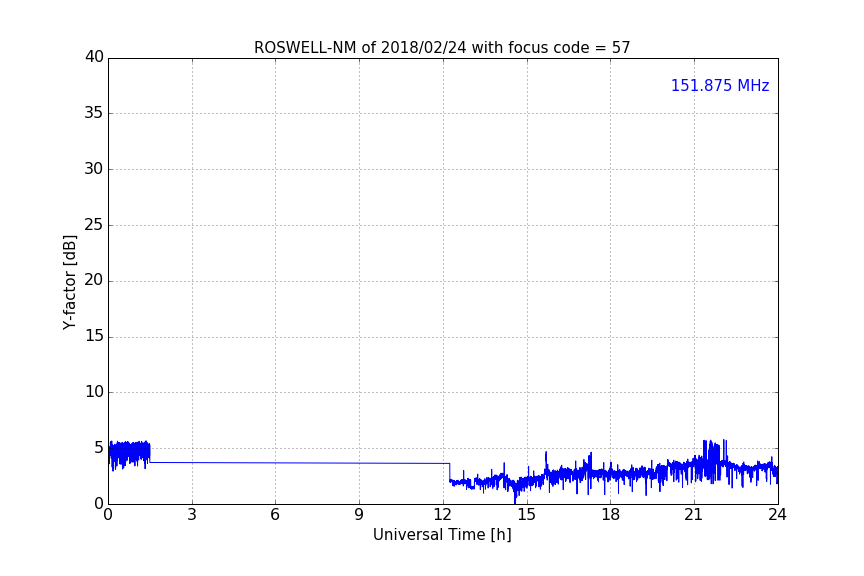Click the noisy blue trace near hour 0 to 1

(x=129, y=454)
